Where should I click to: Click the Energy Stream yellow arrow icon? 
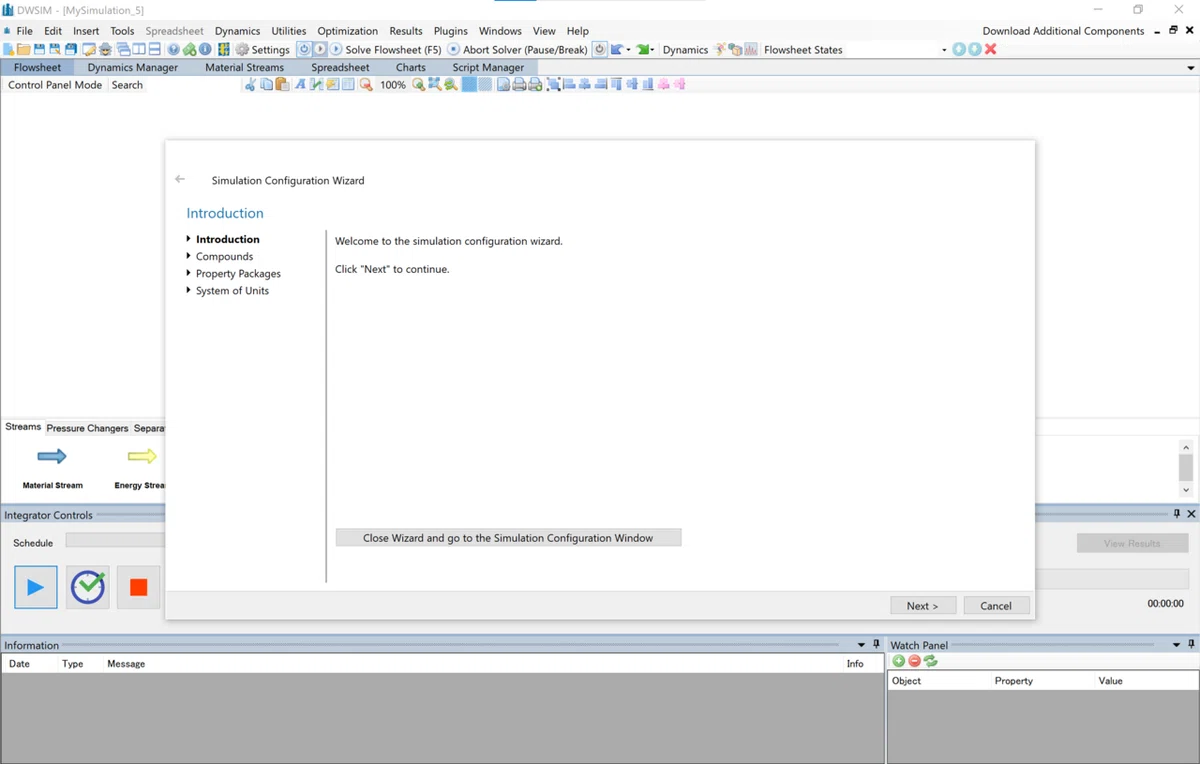(142, 457)
